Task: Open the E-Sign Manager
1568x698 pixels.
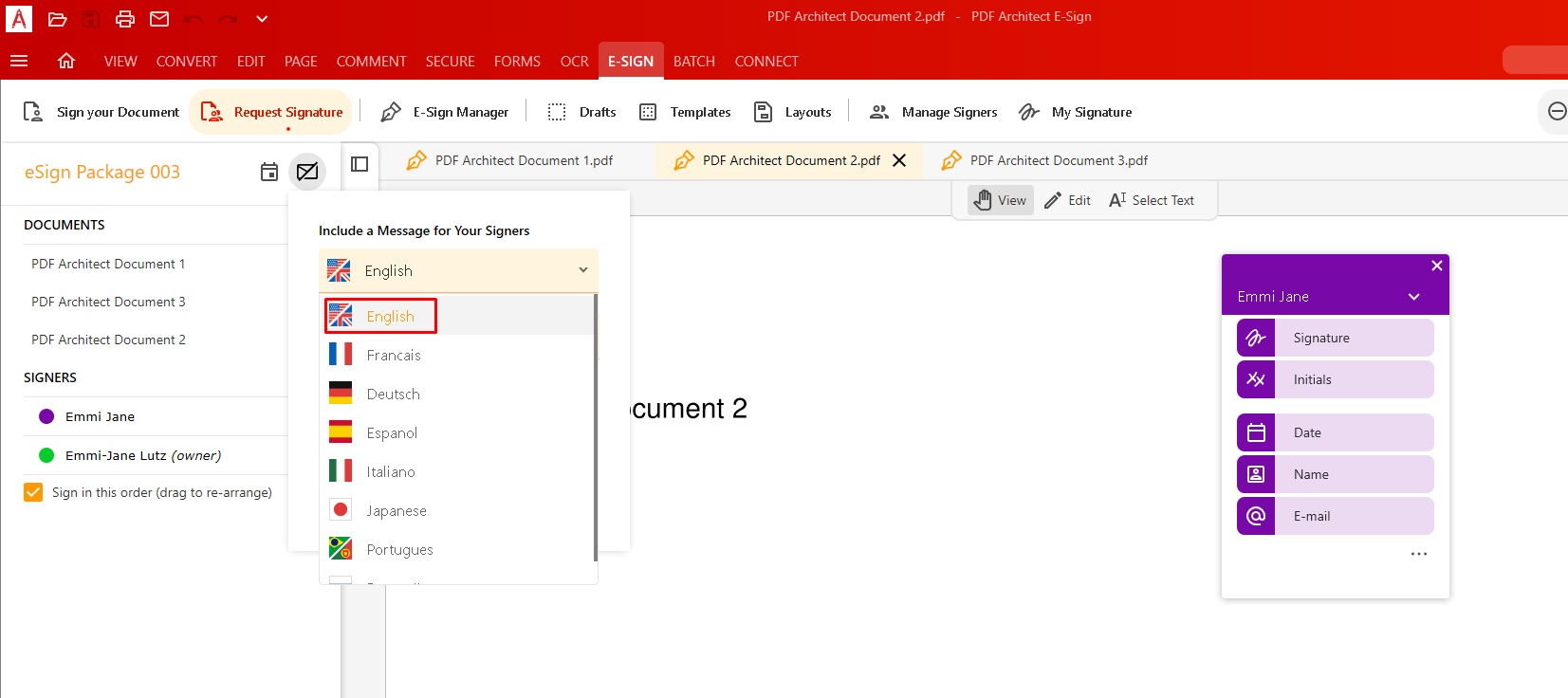Action: (x=444, y=112)
